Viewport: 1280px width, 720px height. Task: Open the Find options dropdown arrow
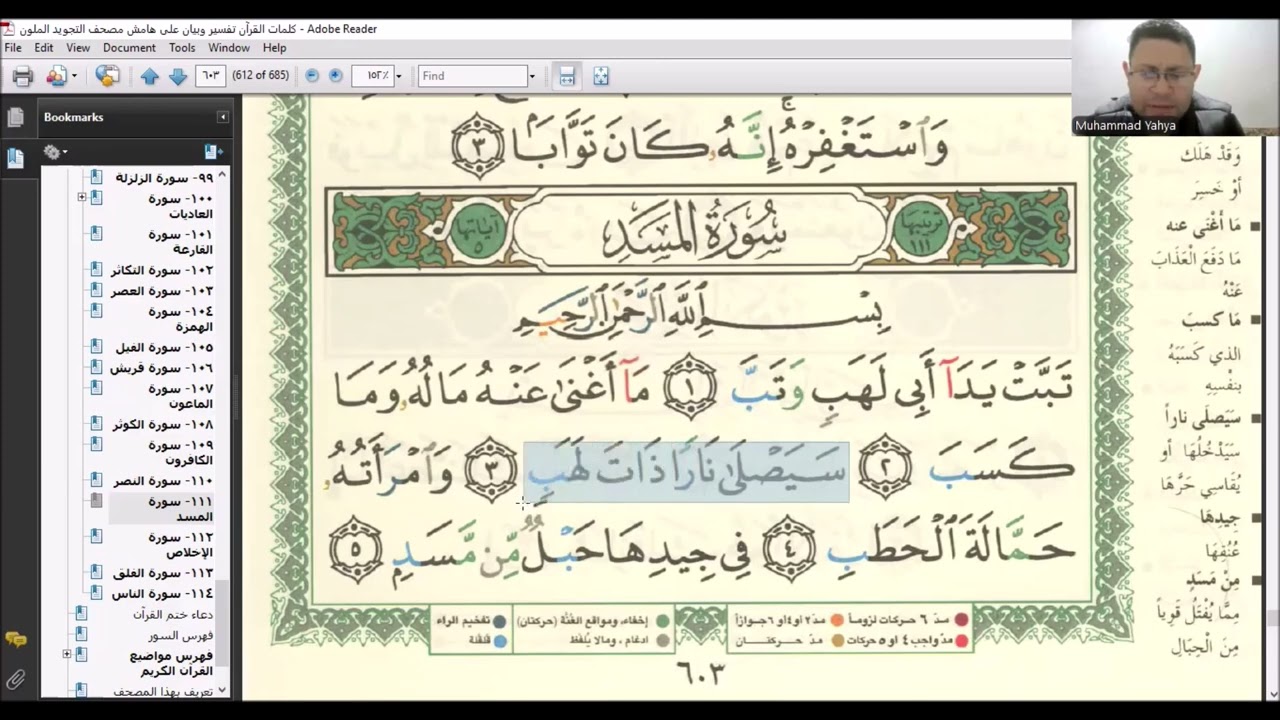click(532, 76)
